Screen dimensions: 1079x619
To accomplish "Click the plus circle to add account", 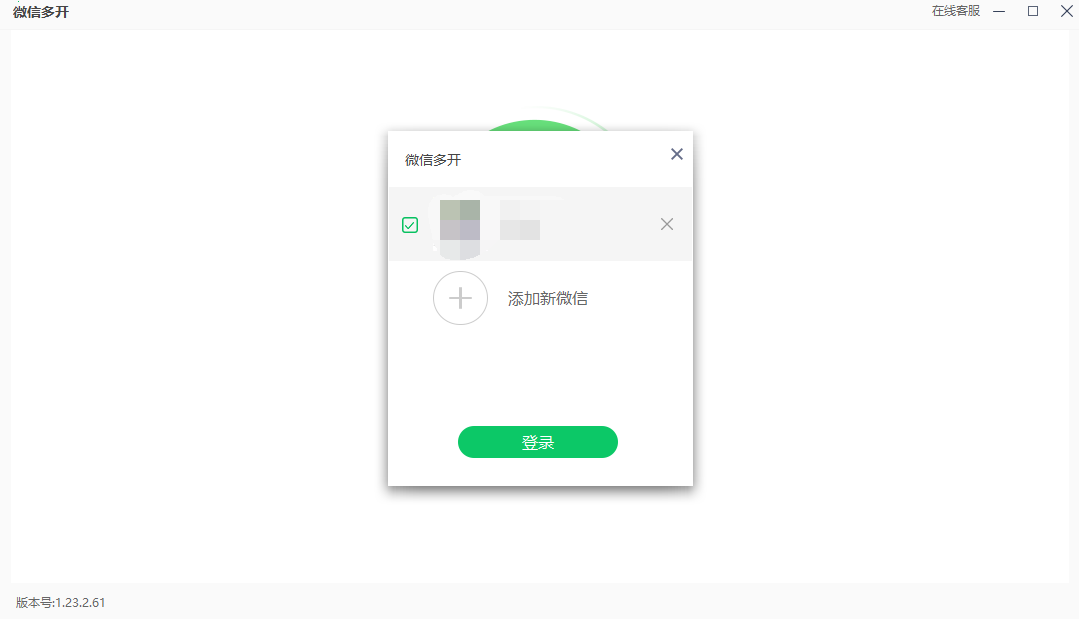I will point(460,298).
